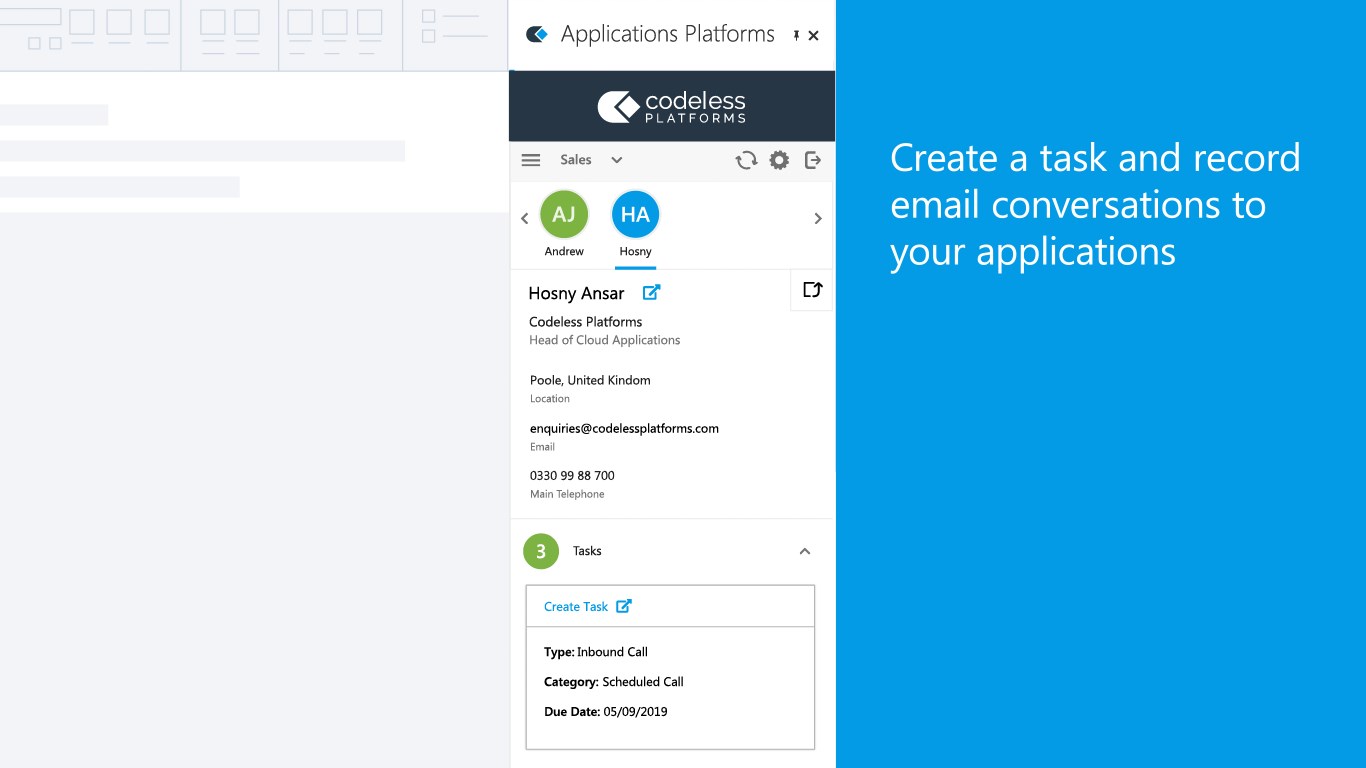Pin the Applications Platforms pane
Screen dimensions: 1366x768
pyautogui.click(x=796, y=35)
